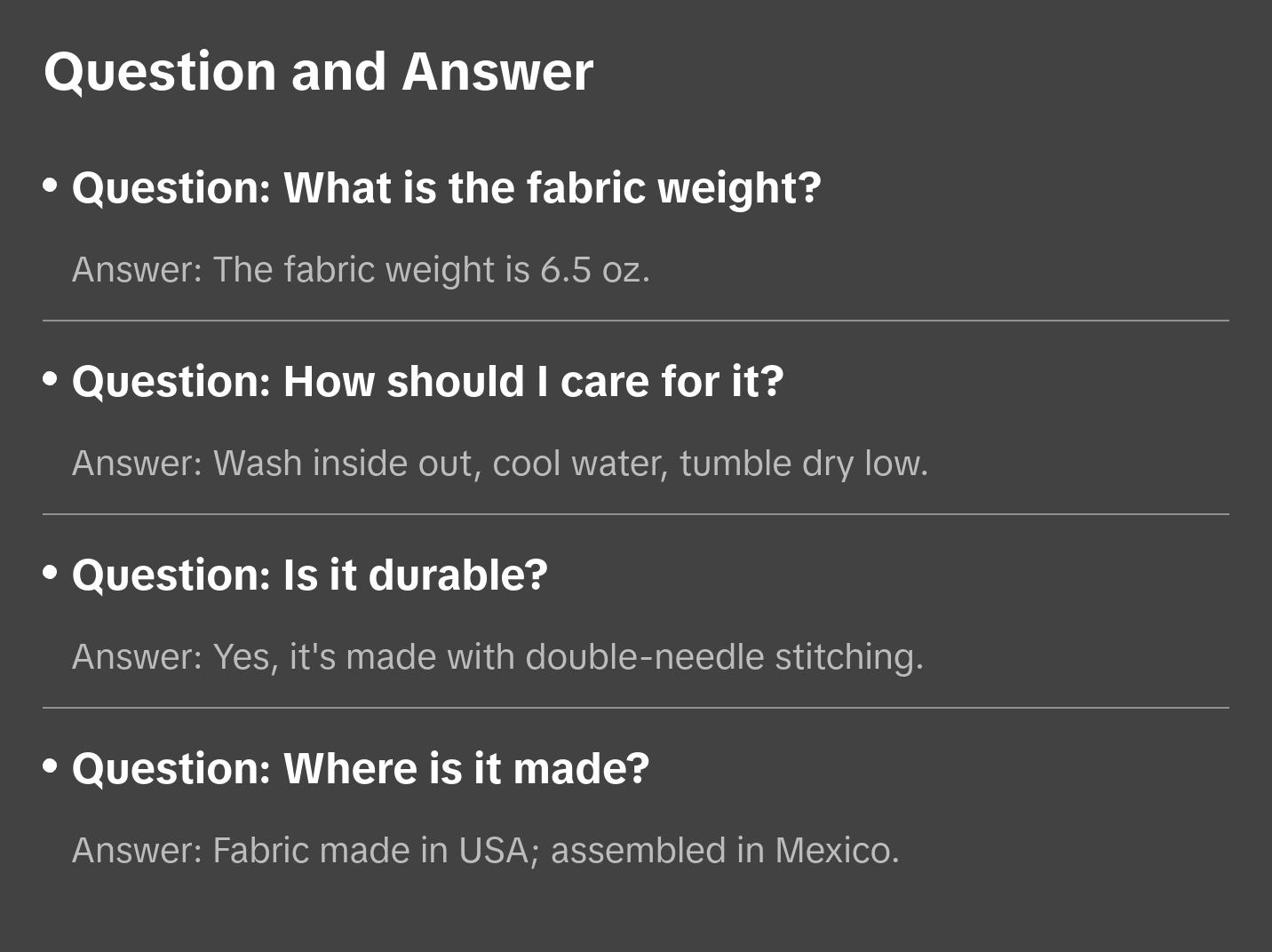Expand the "Is it durable?" question

pos(309,575)
